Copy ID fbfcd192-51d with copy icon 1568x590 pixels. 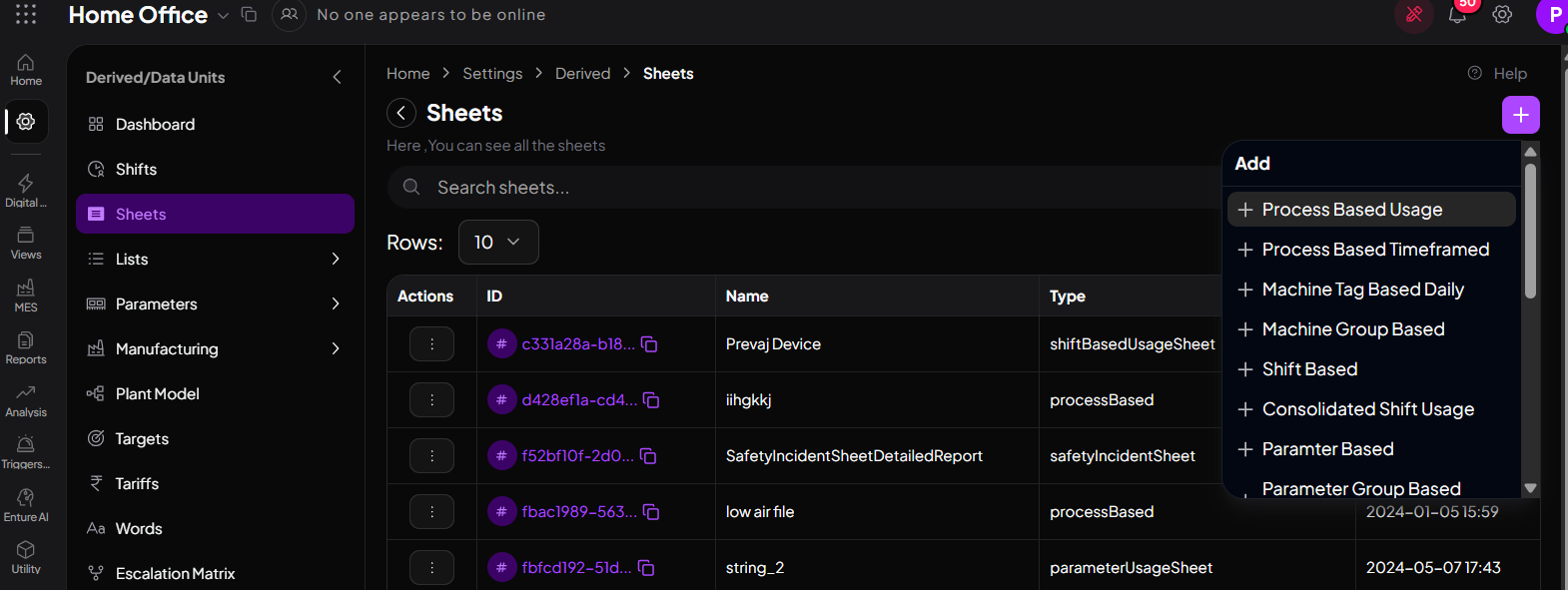point(646,568)
